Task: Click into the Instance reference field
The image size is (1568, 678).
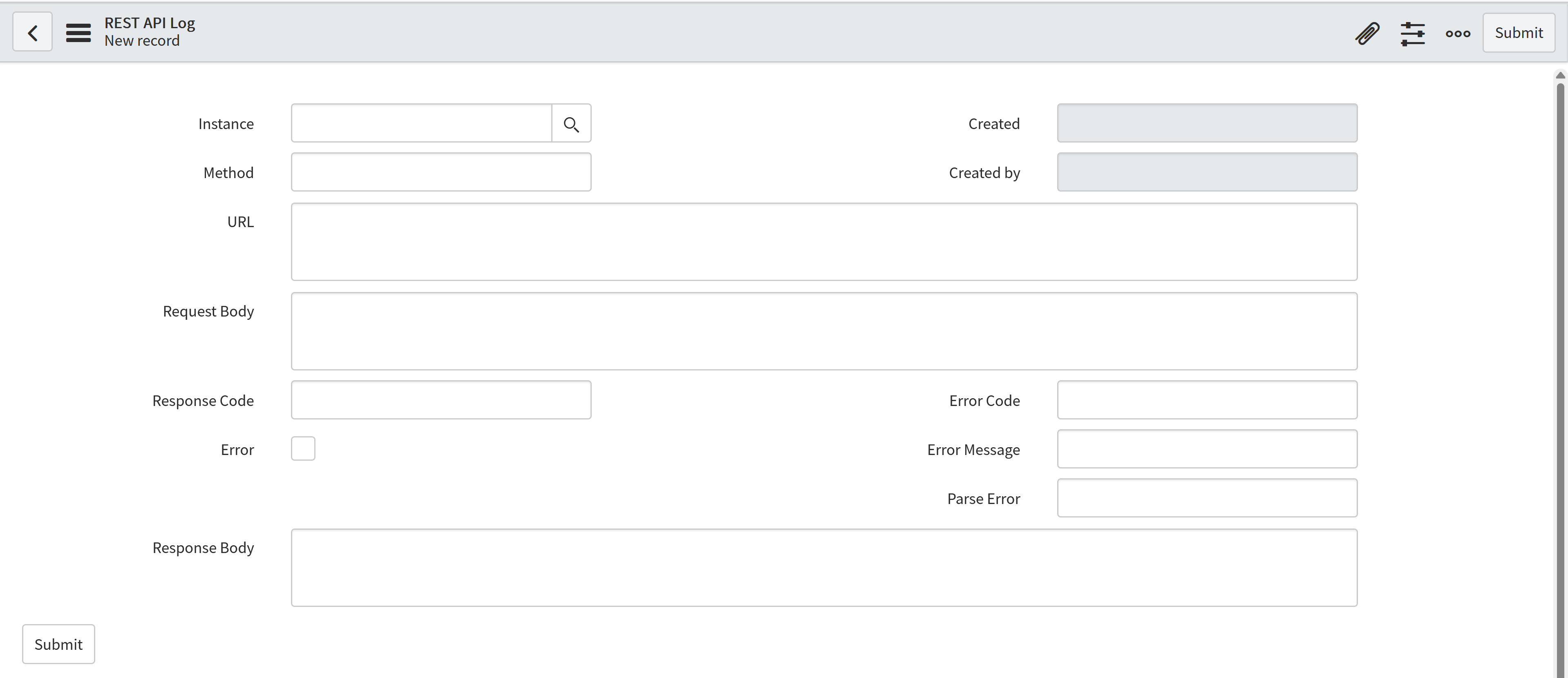Action: (x=421, y=123)
